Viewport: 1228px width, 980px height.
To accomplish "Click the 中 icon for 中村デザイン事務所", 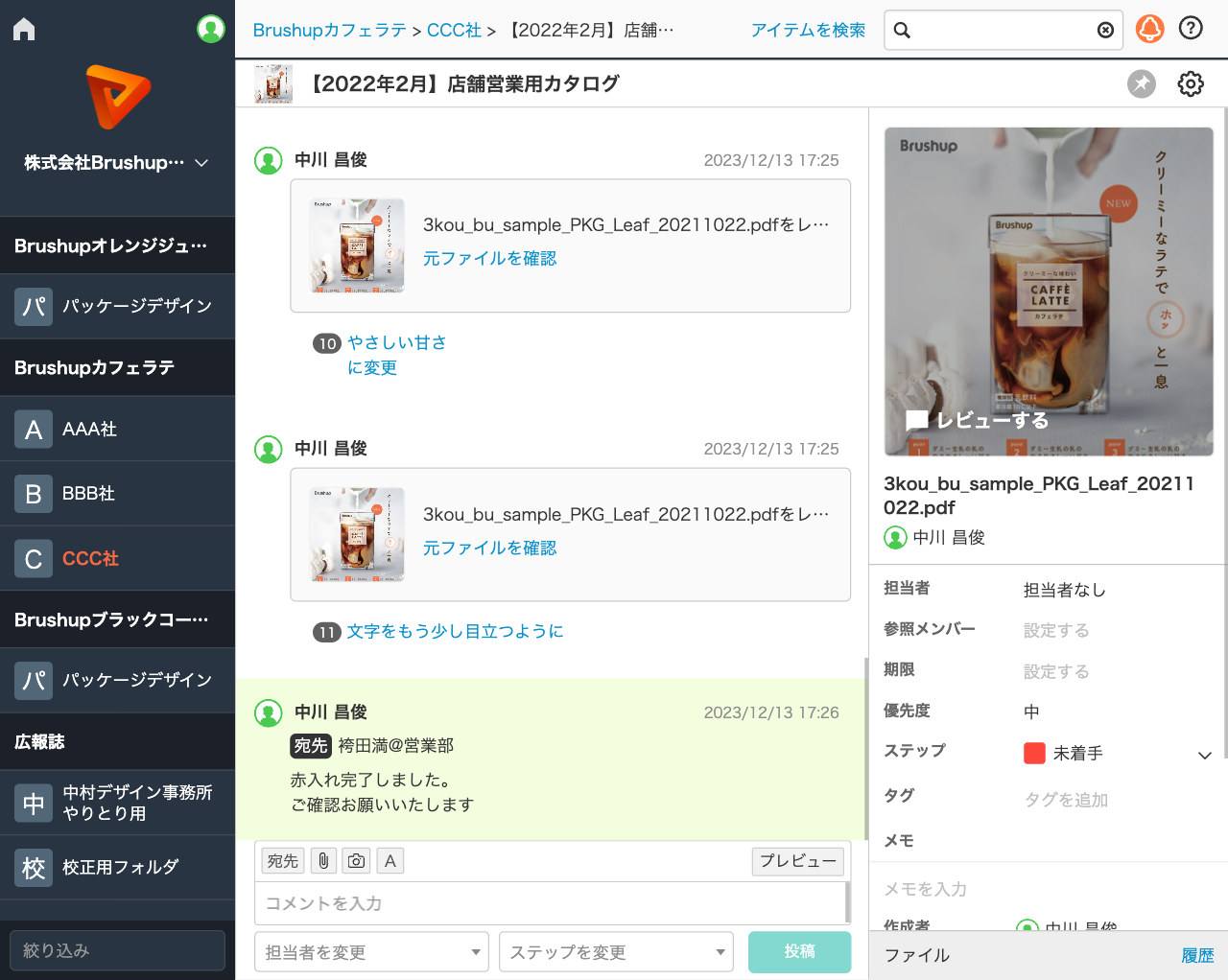I will [34, 803].
